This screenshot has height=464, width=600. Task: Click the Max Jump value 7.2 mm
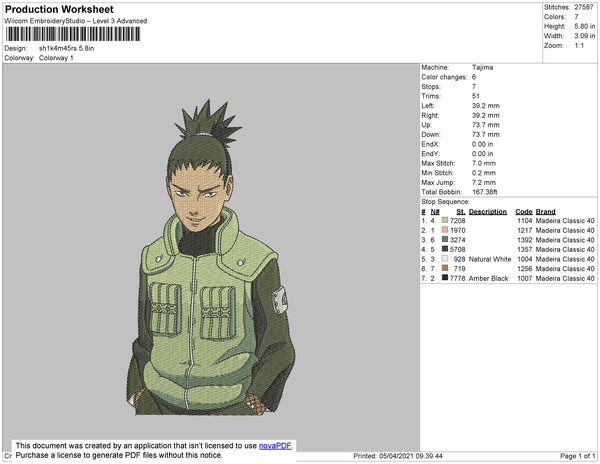point(484,182)
